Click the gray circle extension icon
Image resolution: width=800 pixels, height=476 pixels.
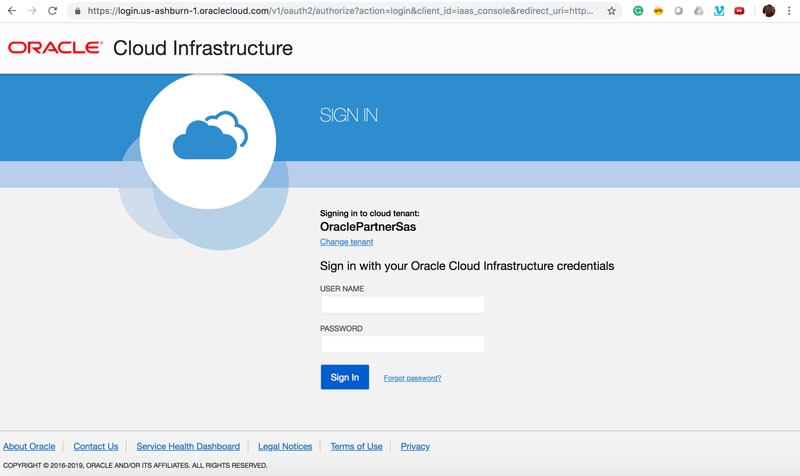pyautogui.click(x=679, y=11)
